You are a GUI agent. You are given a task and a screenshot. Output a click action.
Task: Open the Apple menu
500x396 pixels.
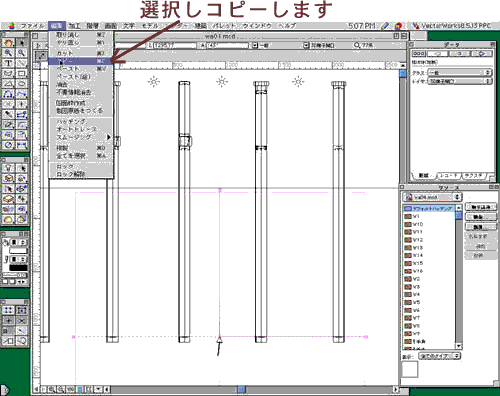(x=11, y=26)
